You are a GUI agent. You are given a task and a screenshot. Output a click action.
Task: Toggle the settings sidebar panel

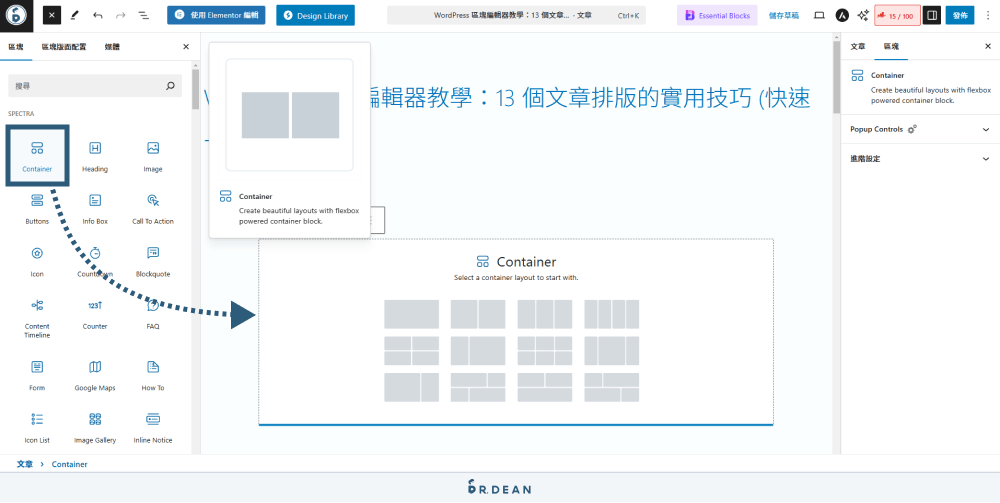click(932, 15)
